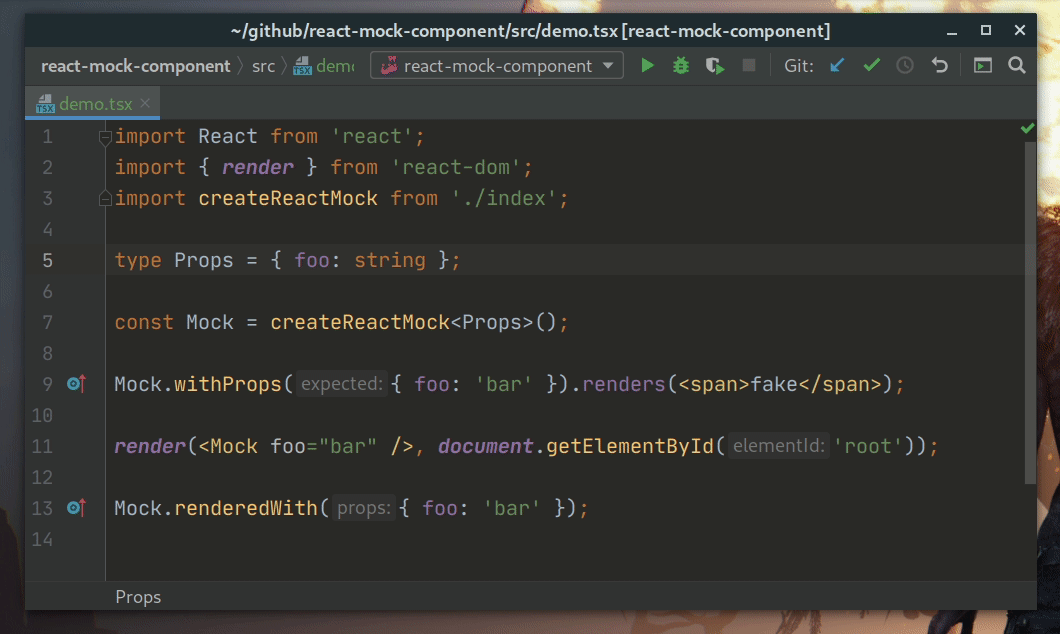The image size is (1060, 634).
Task: Click gutter override marker on line 9
Action: coord(76,384)
